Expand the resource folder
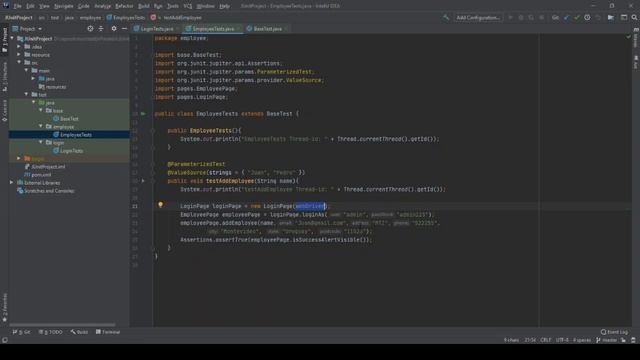The width and height of the screenshot is (640, 360). point(19,55)
